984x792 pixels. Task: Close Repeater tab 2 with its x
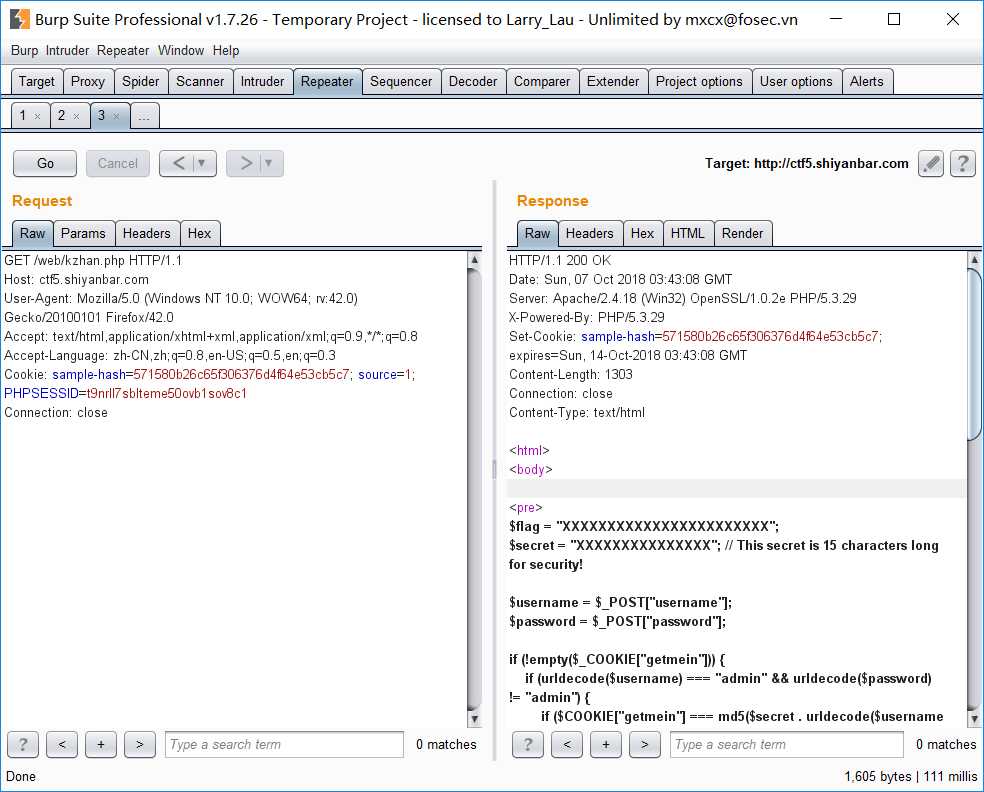77,116
